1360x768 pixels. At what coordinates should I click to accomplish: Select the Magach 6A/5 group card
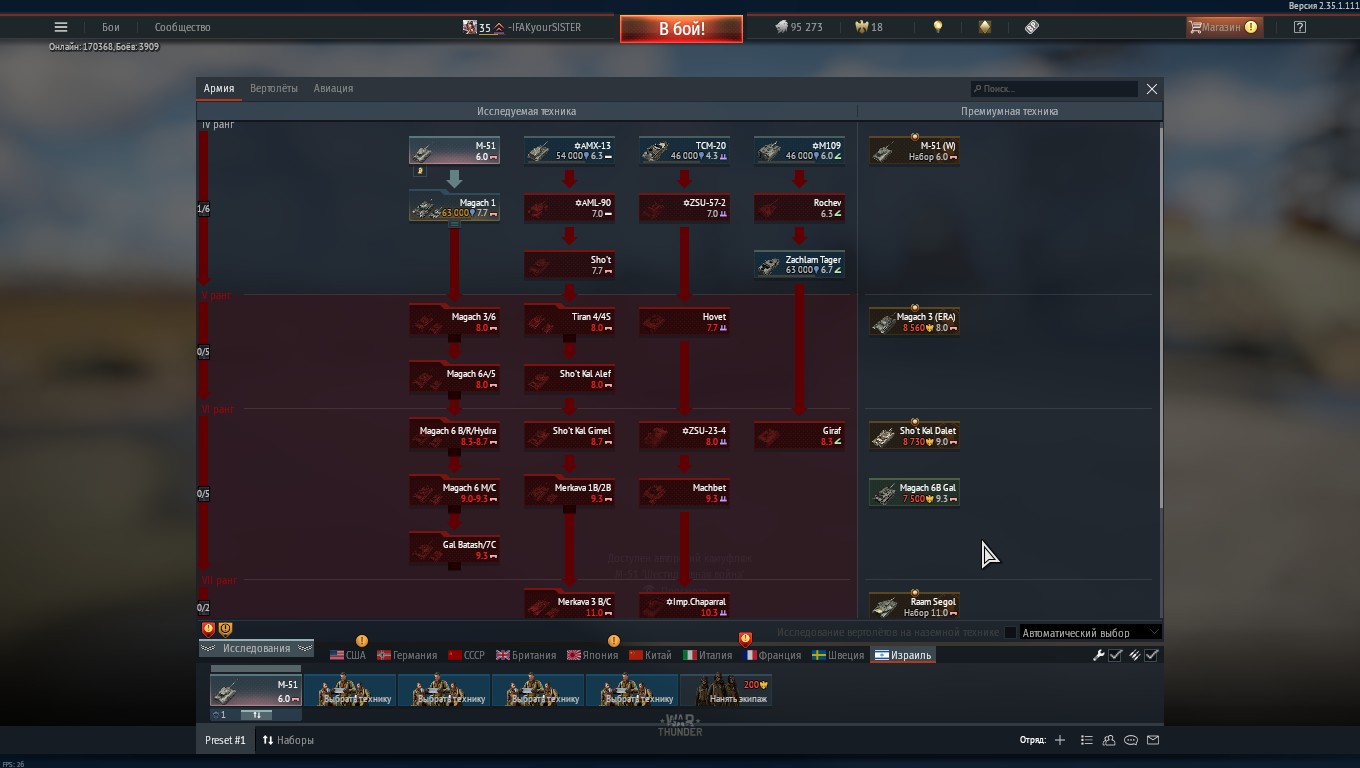[x=454, y=379]
